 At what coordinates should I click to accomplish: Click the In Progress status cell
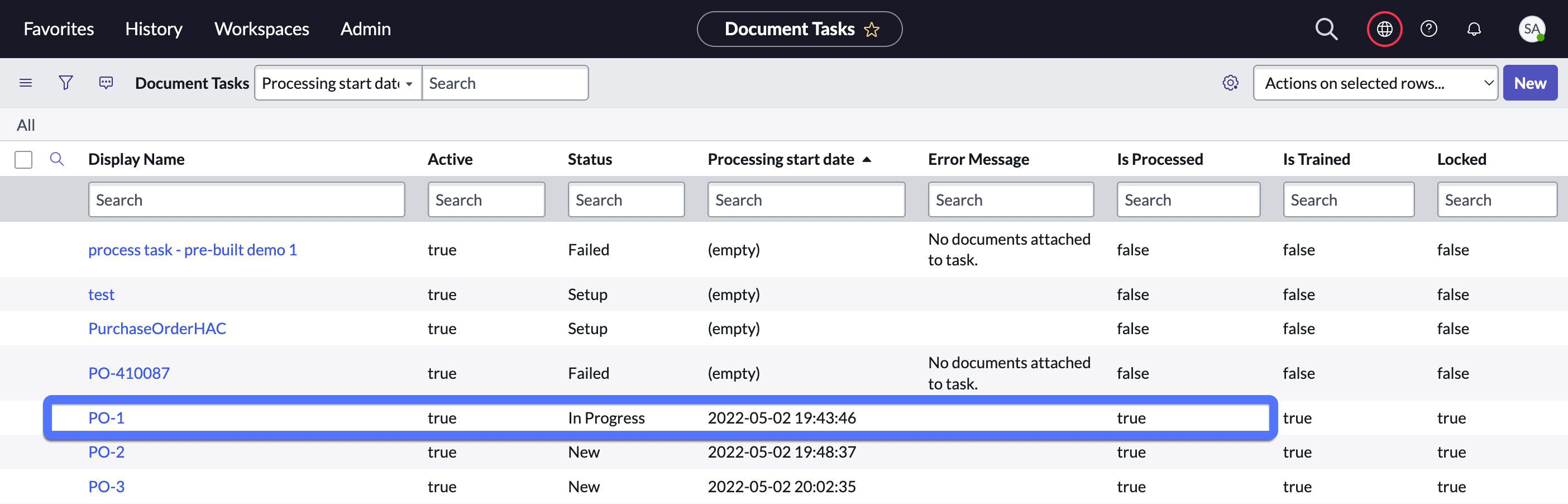pos(606,417)
